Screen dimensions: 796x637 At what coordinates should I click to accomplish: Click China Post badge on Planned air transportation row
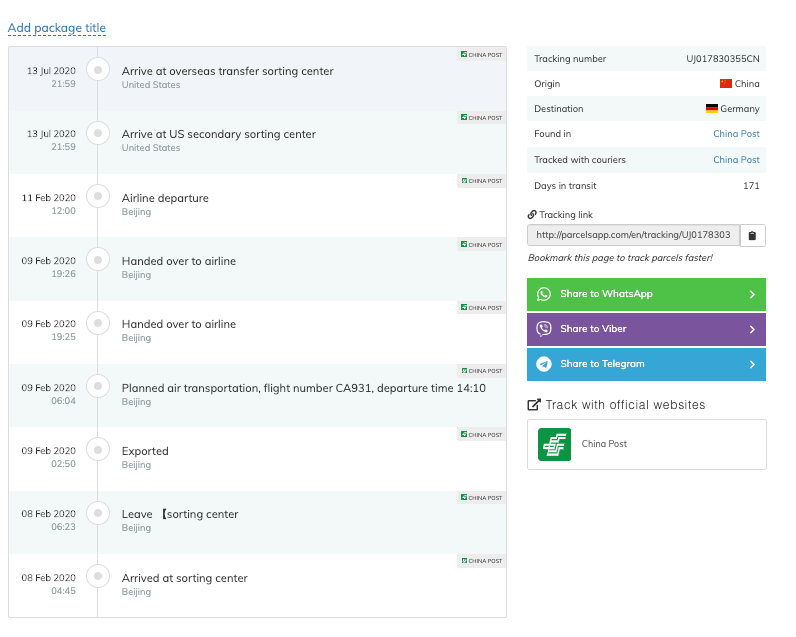(x=481, y=371)
